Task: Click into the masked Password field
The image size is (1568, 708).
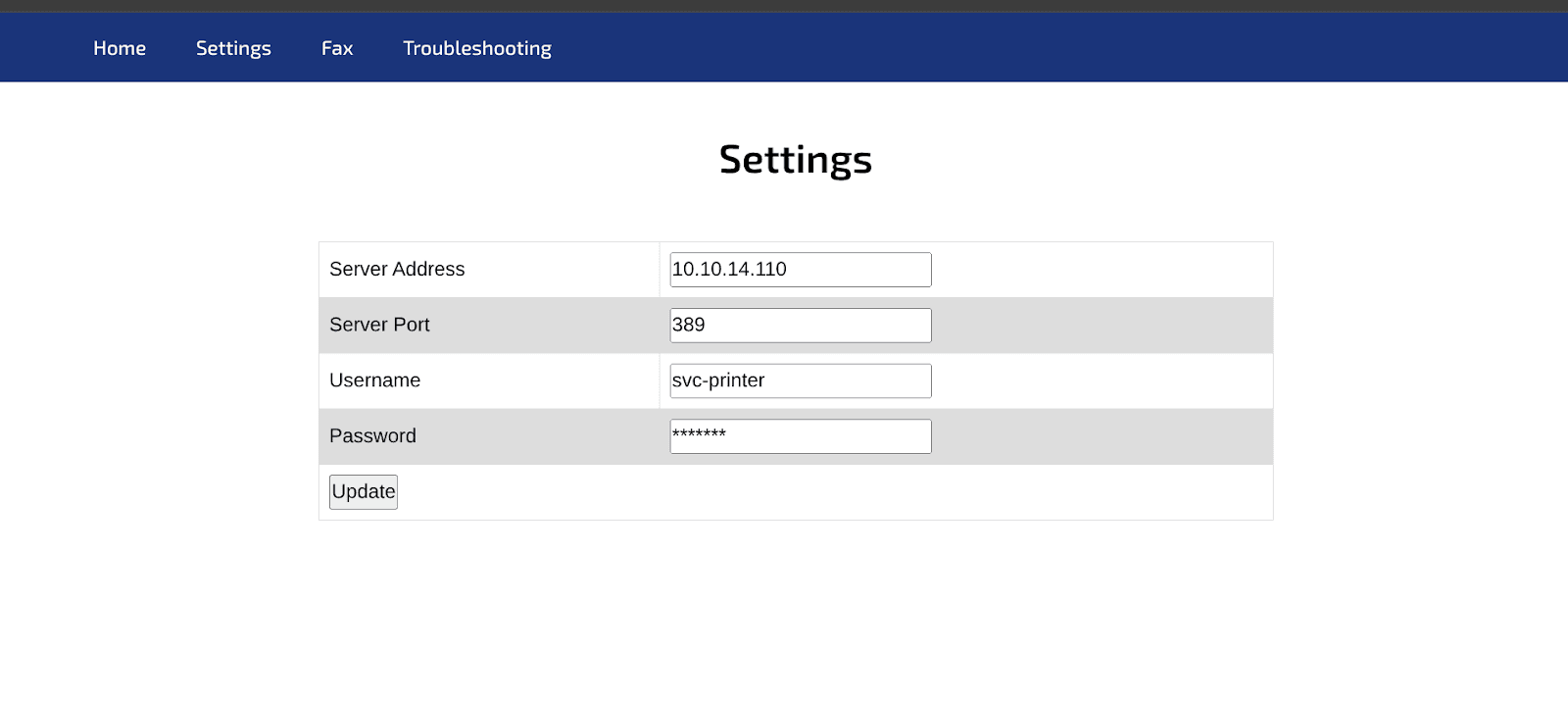Action: [x=800, y=436]
